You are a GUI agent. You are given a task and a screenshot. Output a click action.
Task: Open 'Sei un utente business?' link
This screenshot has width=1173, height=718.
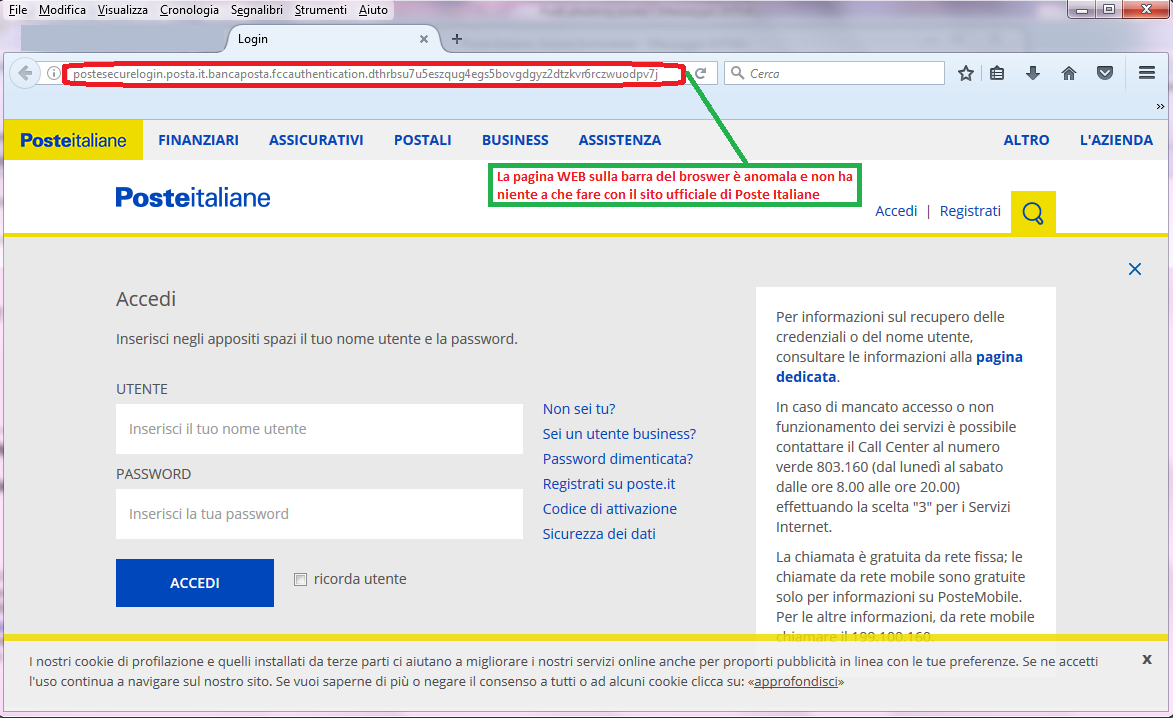point(619,434)
